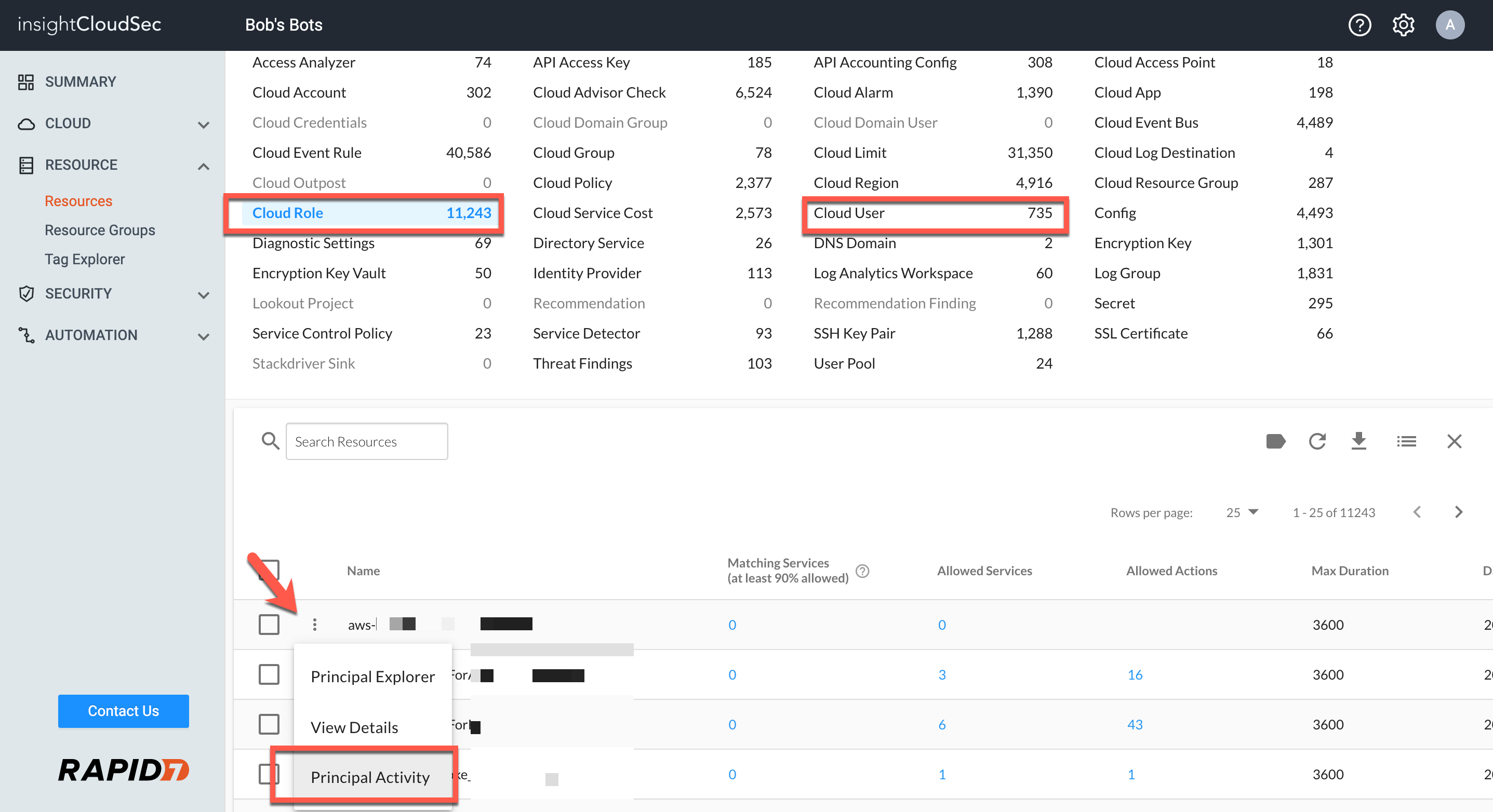1493x812 pixels.
Task: Open the user avatar A menu
Action: pos(1449,25)
